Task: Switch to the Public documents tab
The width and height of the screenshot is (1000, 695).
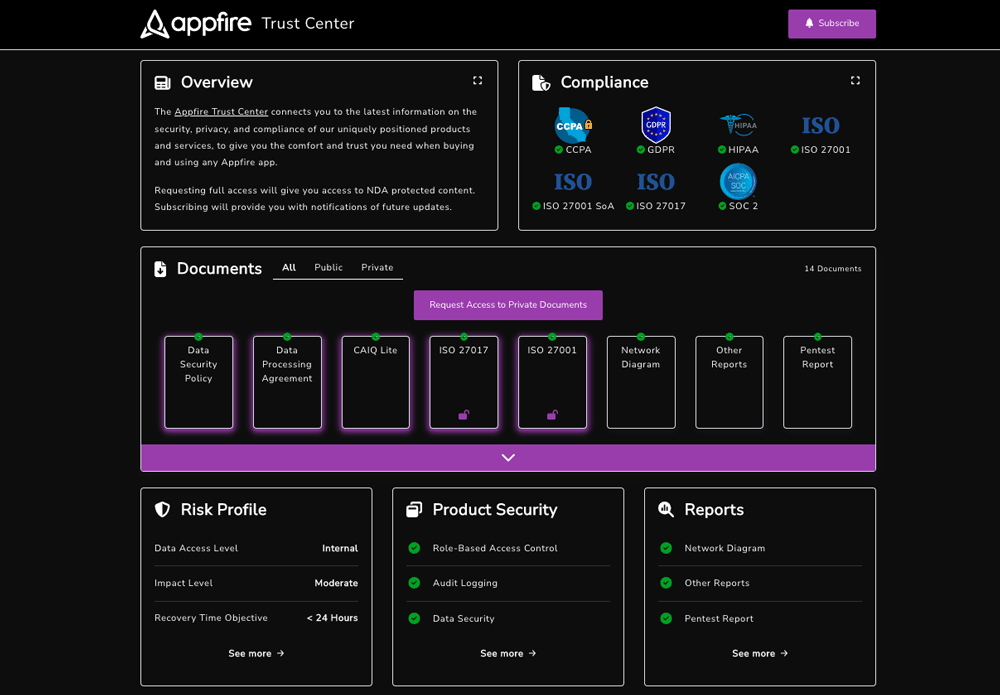Action: pyautogui.click(x=328, y=268)
